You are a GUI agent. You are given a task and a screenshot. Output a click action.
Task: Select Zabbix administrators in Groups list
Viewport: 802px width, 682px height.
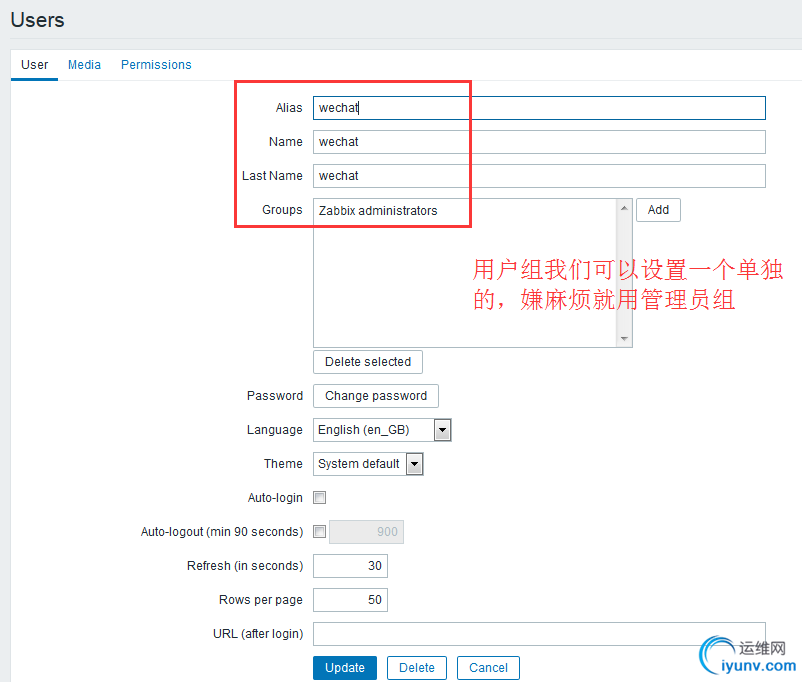pyautogui.click(x=378, y=211)
